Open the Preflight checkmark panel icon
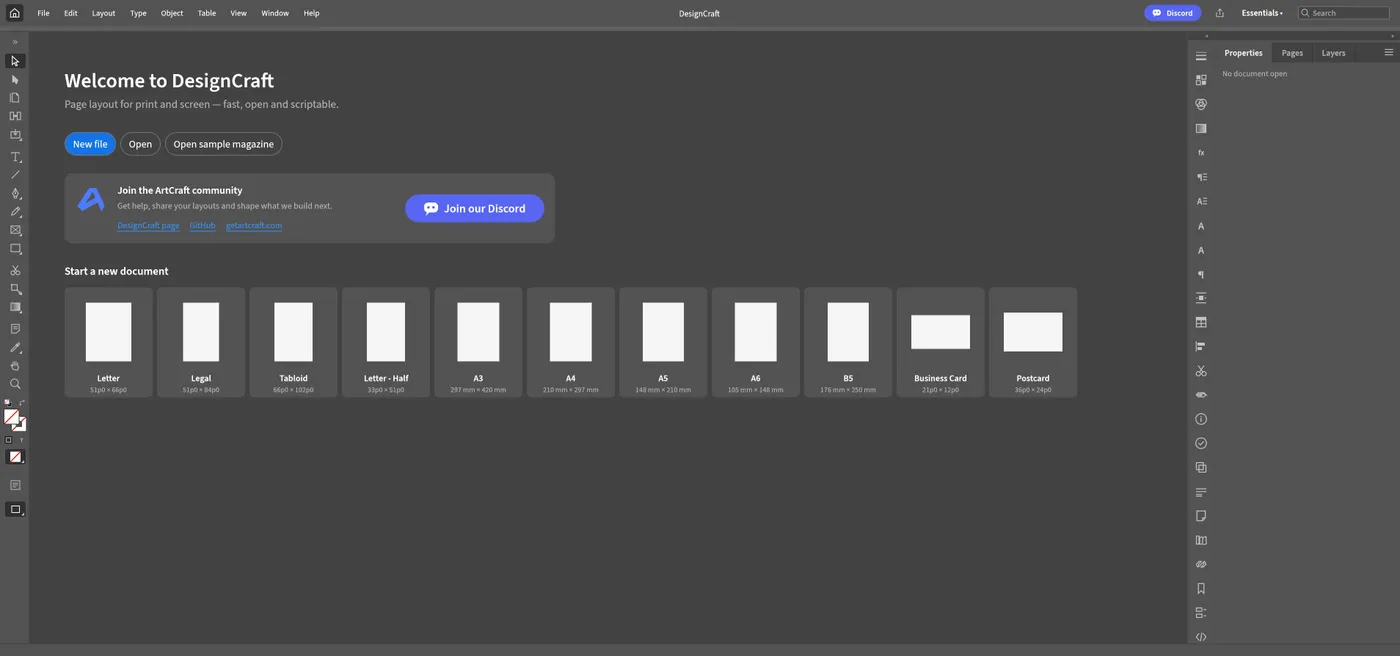The image size is (1400, 656). 1201,443
